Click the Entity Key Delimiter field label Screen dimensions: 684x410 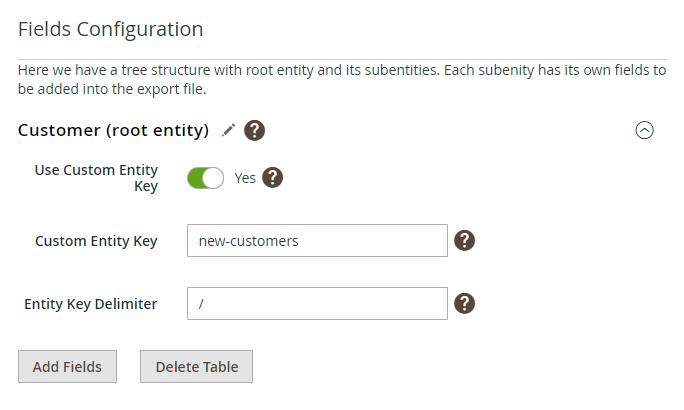(91, 304)
